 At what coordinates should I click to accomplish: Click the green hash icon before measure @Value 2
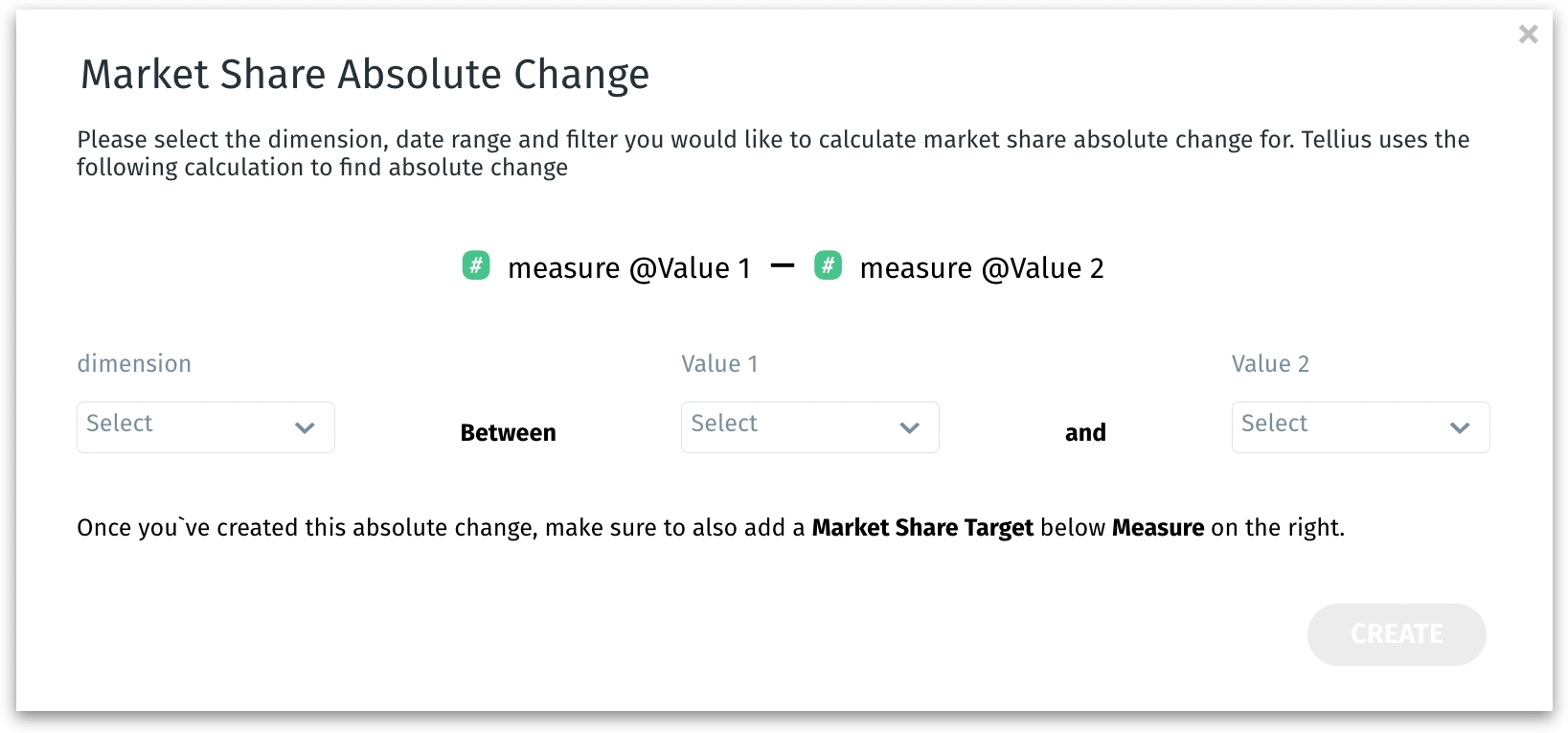click(x=828, y=265)
